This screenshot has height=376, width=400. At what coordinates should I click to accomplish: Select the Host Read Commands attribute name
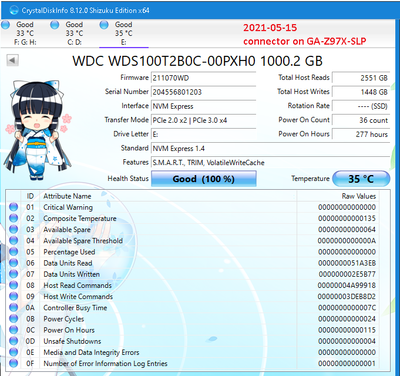[77, 285]
